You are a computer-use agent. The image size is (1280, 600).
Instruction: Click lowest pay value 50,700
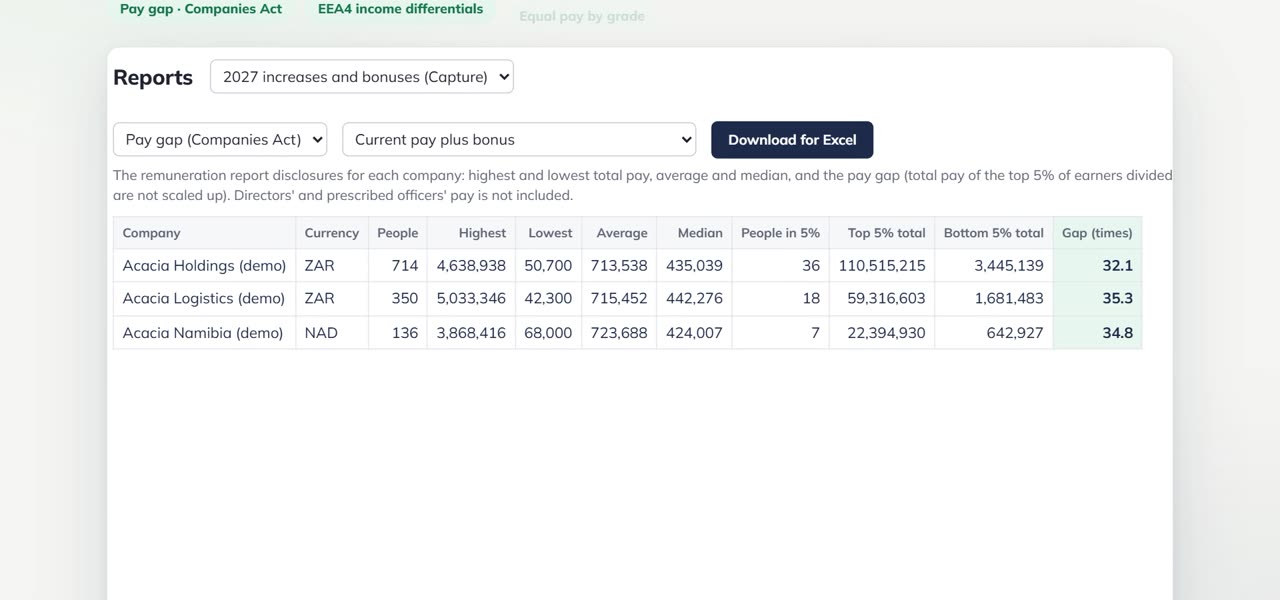click(549, 266)
